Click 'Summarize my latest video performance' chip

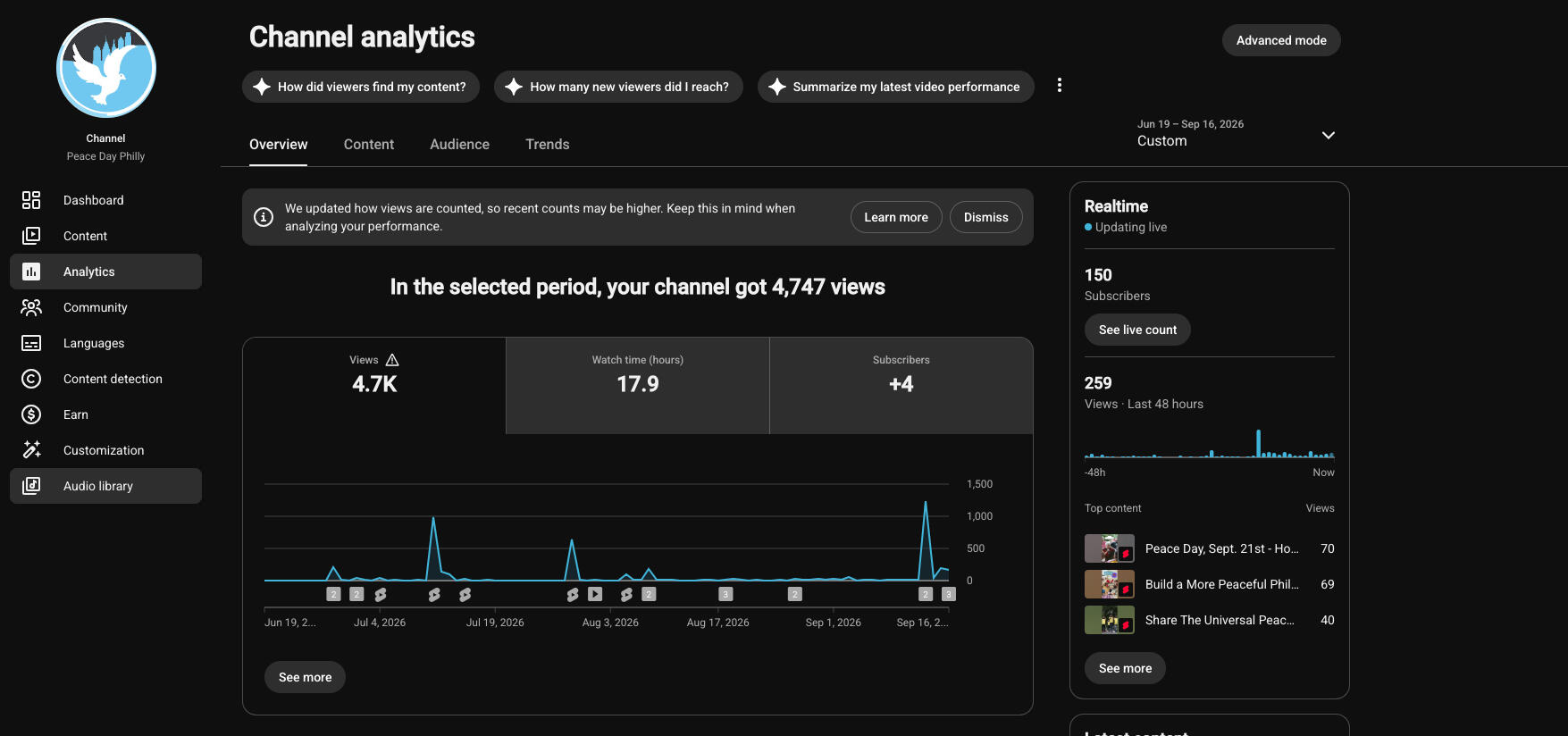point(896,87)
